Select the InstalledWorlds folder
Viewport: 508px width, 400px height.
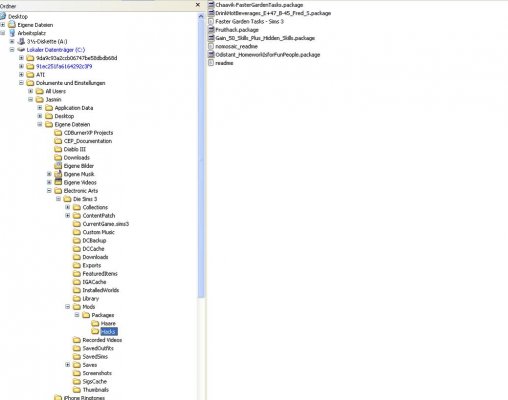[101, 290]
